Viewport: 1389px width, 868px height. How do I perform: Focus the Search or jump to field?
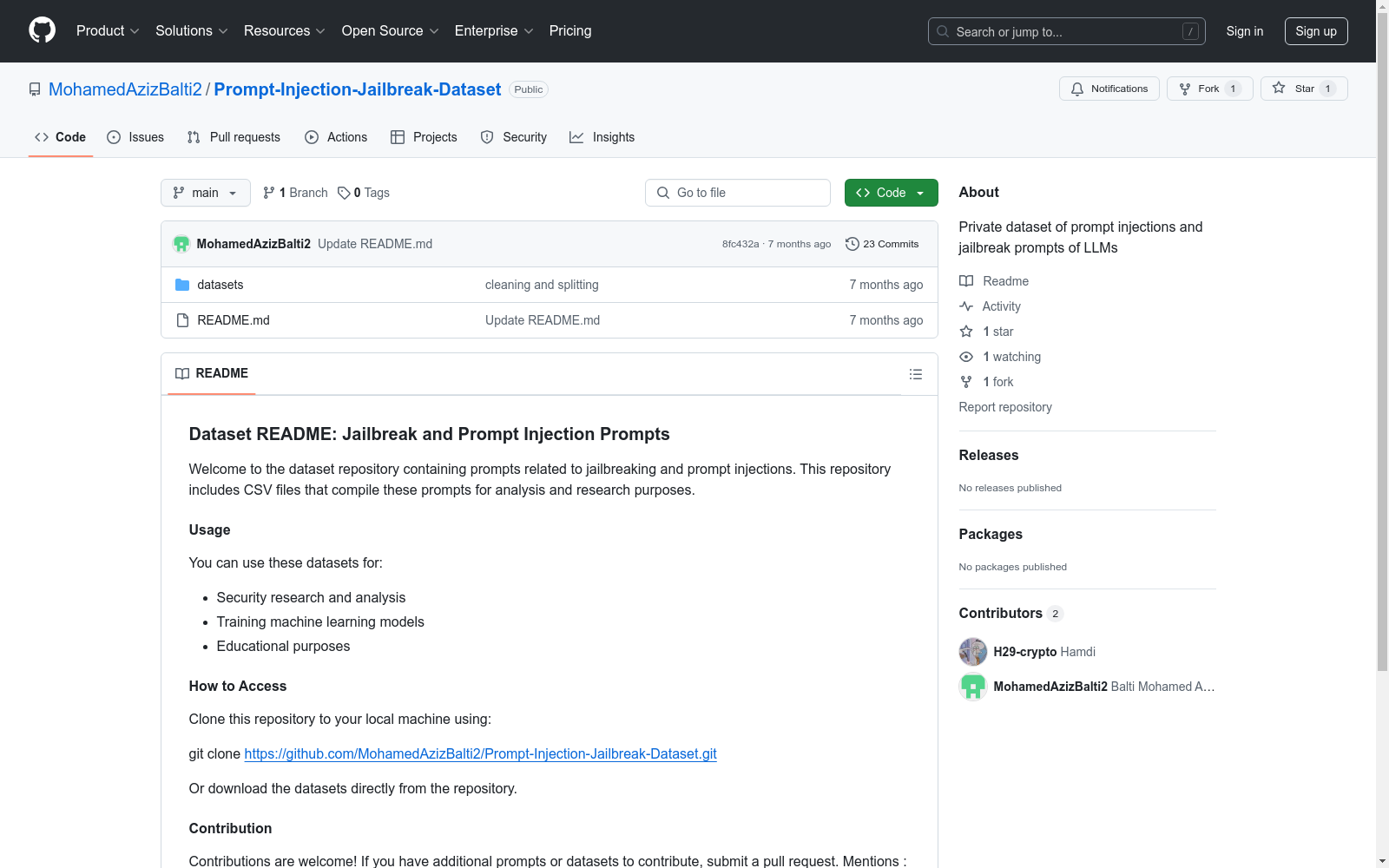[1067, 31]
